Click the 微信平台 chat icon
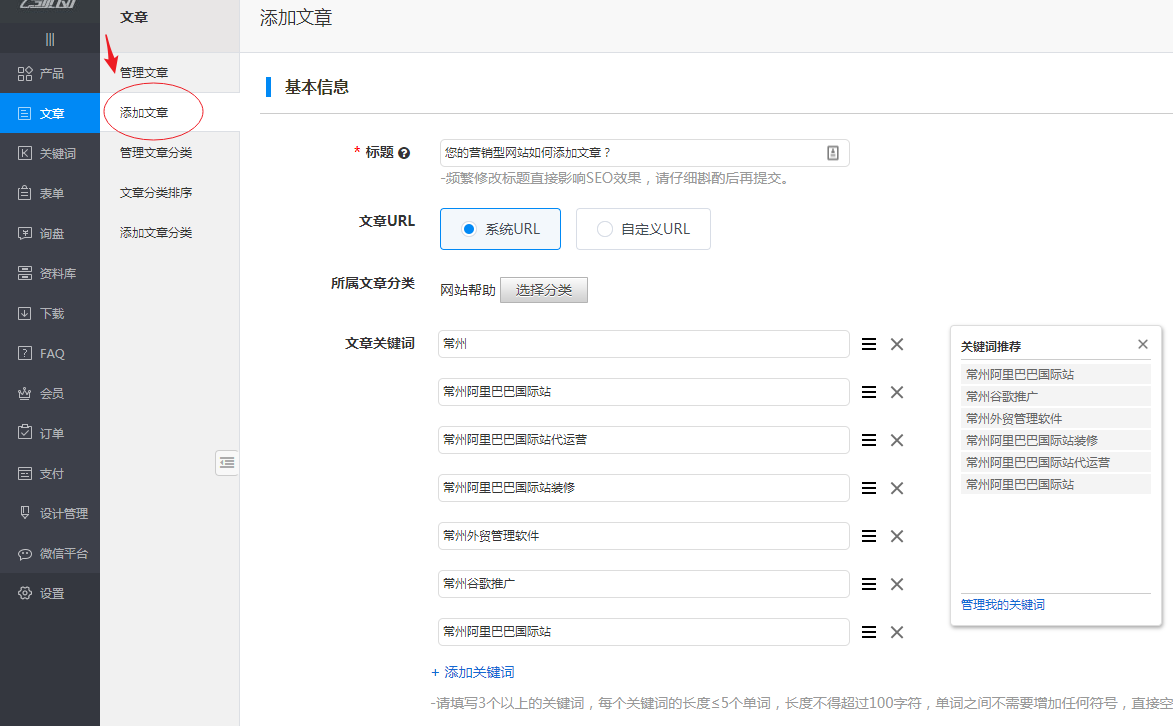The width and height of the screenshot is (1173, 726). (x=25, y=553)
